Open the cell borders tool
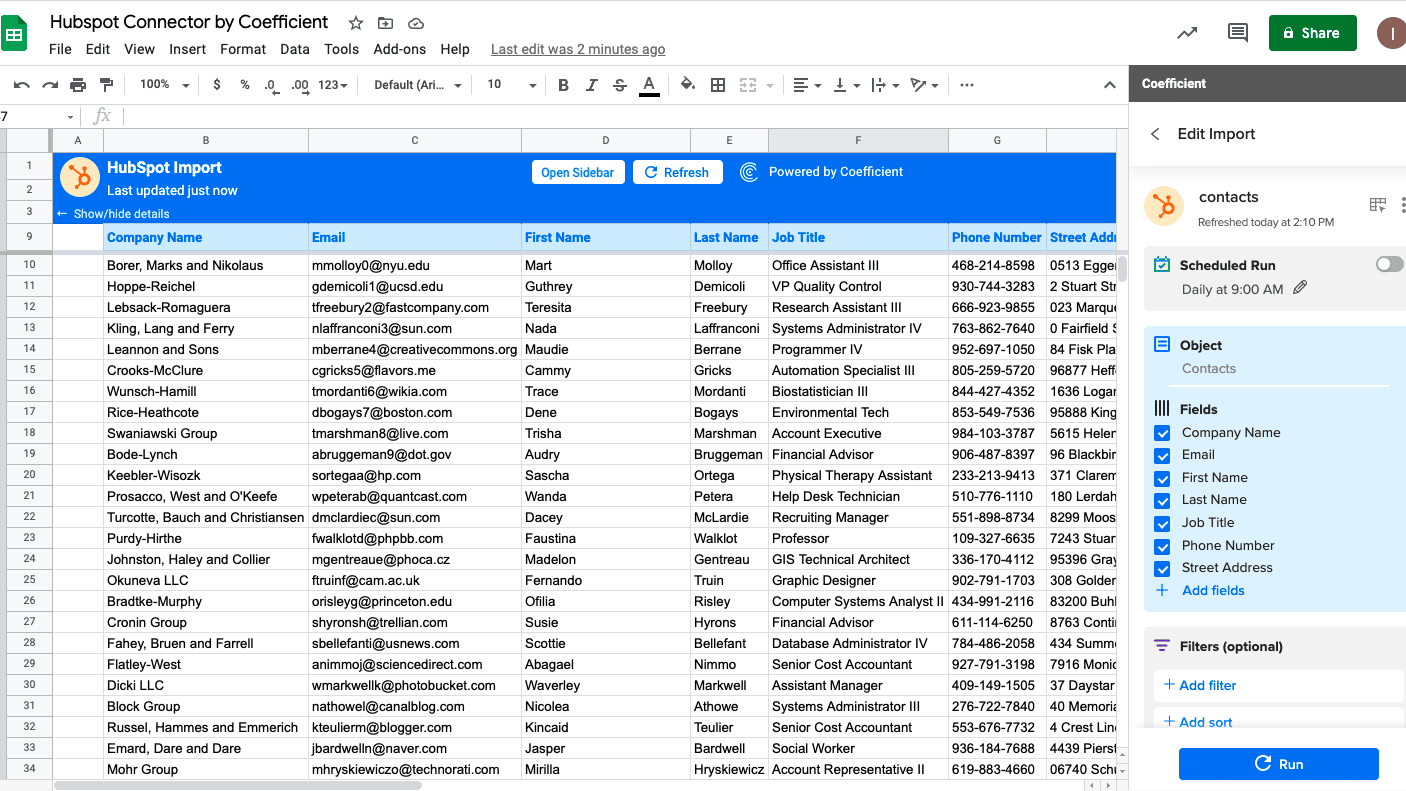The height and width of the screenshot is (791, 1406). coord(717,85)
